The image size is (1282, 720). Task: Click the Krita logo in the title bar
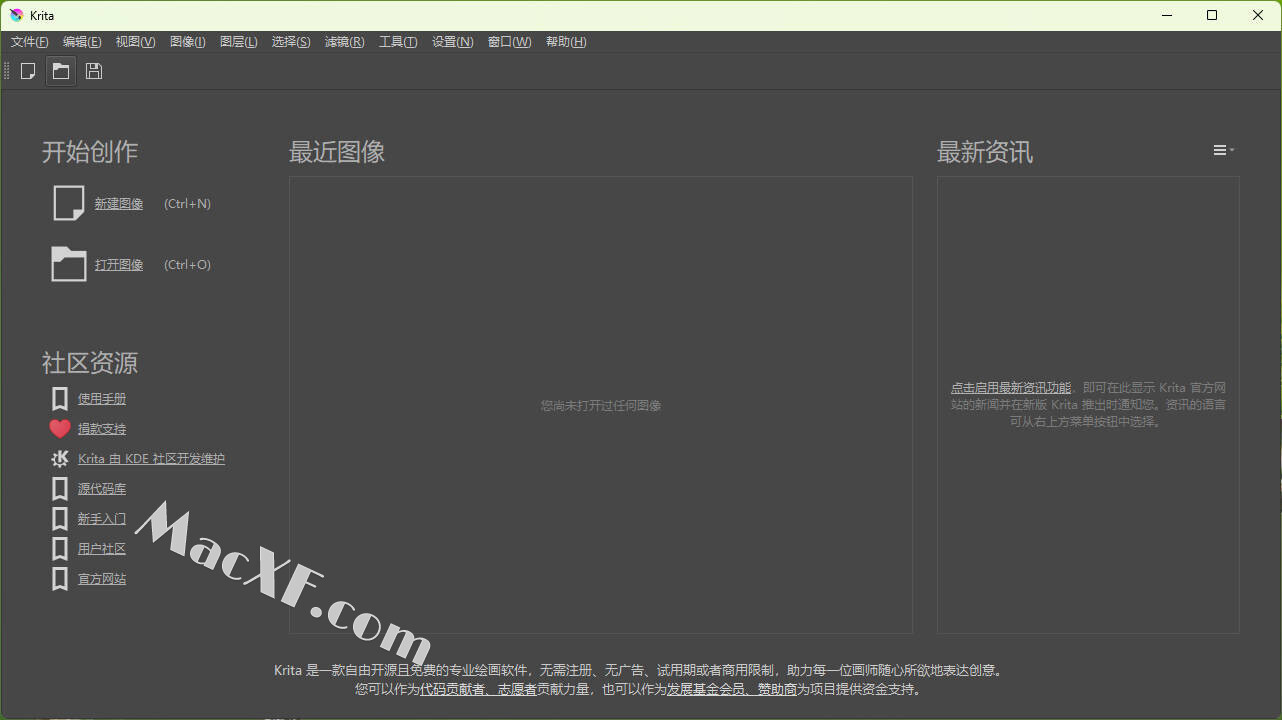point(16,15)
